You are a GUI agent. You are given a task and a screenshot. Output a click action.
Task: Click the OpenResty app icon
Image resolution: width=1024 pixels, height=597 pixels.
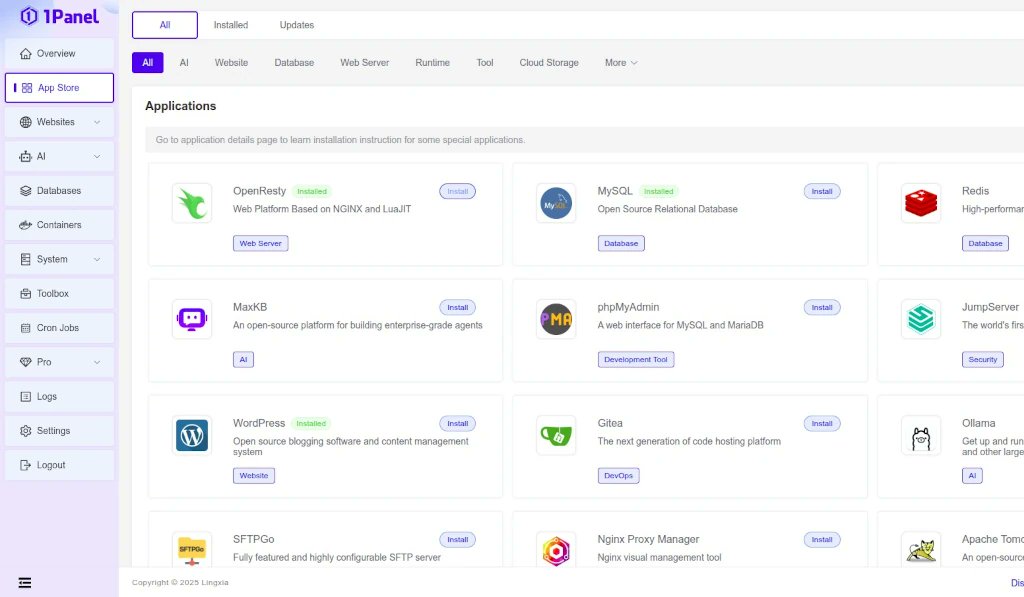coord(192,203)
